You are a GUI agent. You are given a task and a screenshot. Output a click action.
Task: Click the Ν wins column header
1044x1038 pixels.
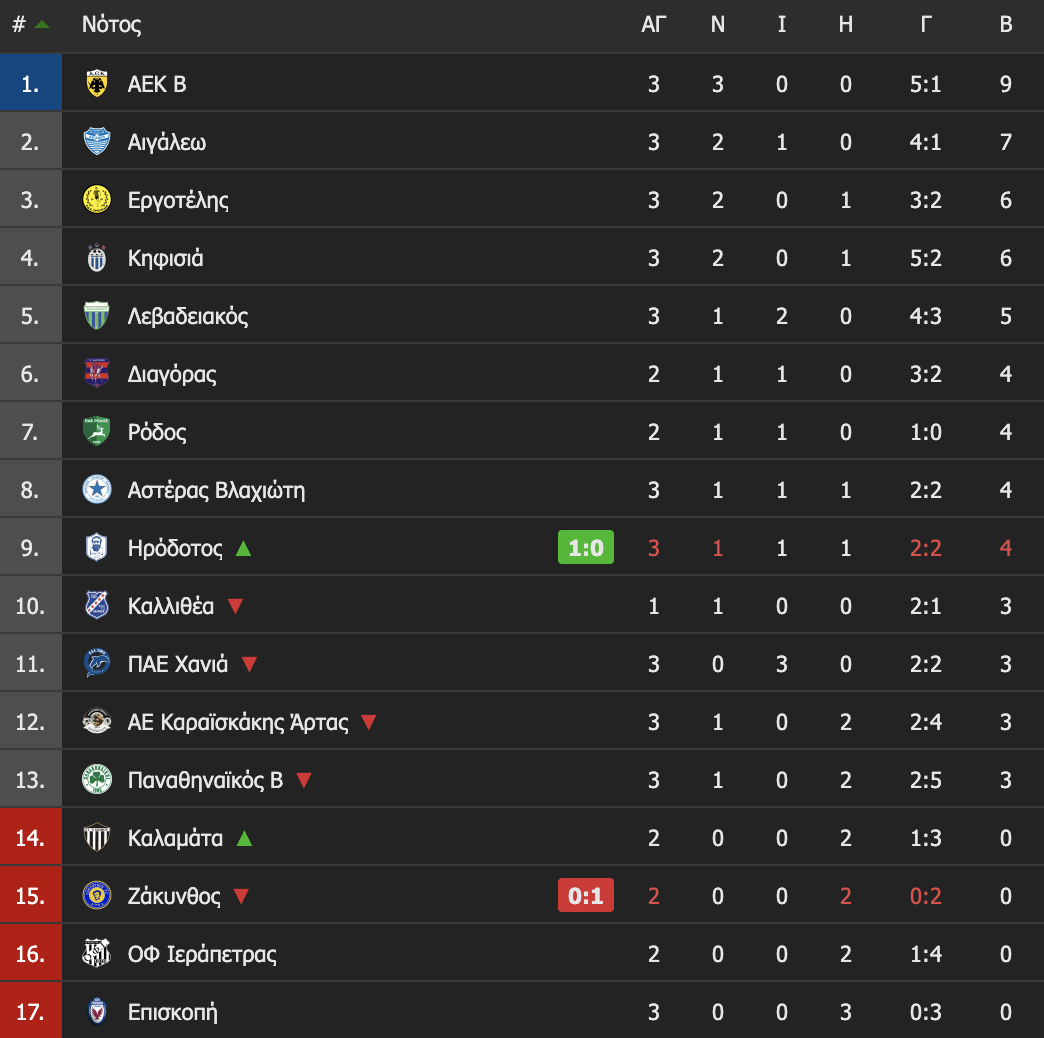pyautogui.click(x=717, y=25)
